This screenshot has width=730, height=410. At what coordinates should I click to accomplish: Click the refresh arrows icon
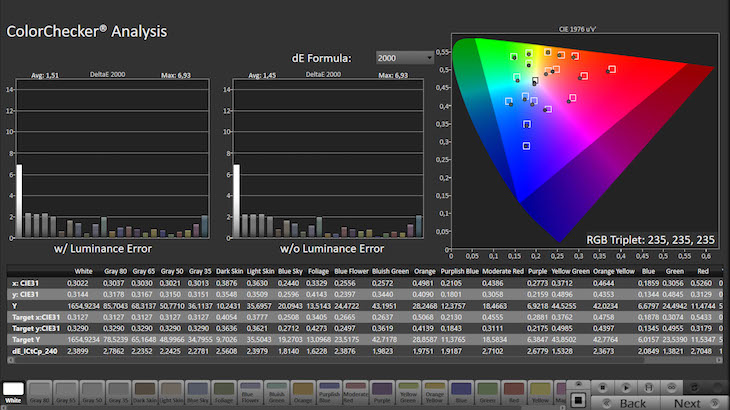694,387
